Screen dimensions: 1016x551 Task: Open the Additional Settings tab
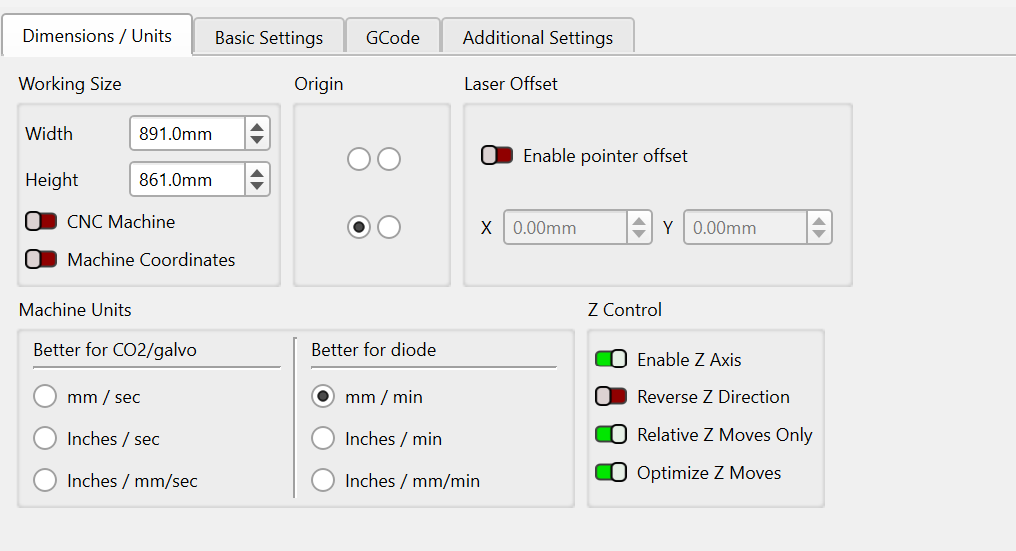click(537, 38)
